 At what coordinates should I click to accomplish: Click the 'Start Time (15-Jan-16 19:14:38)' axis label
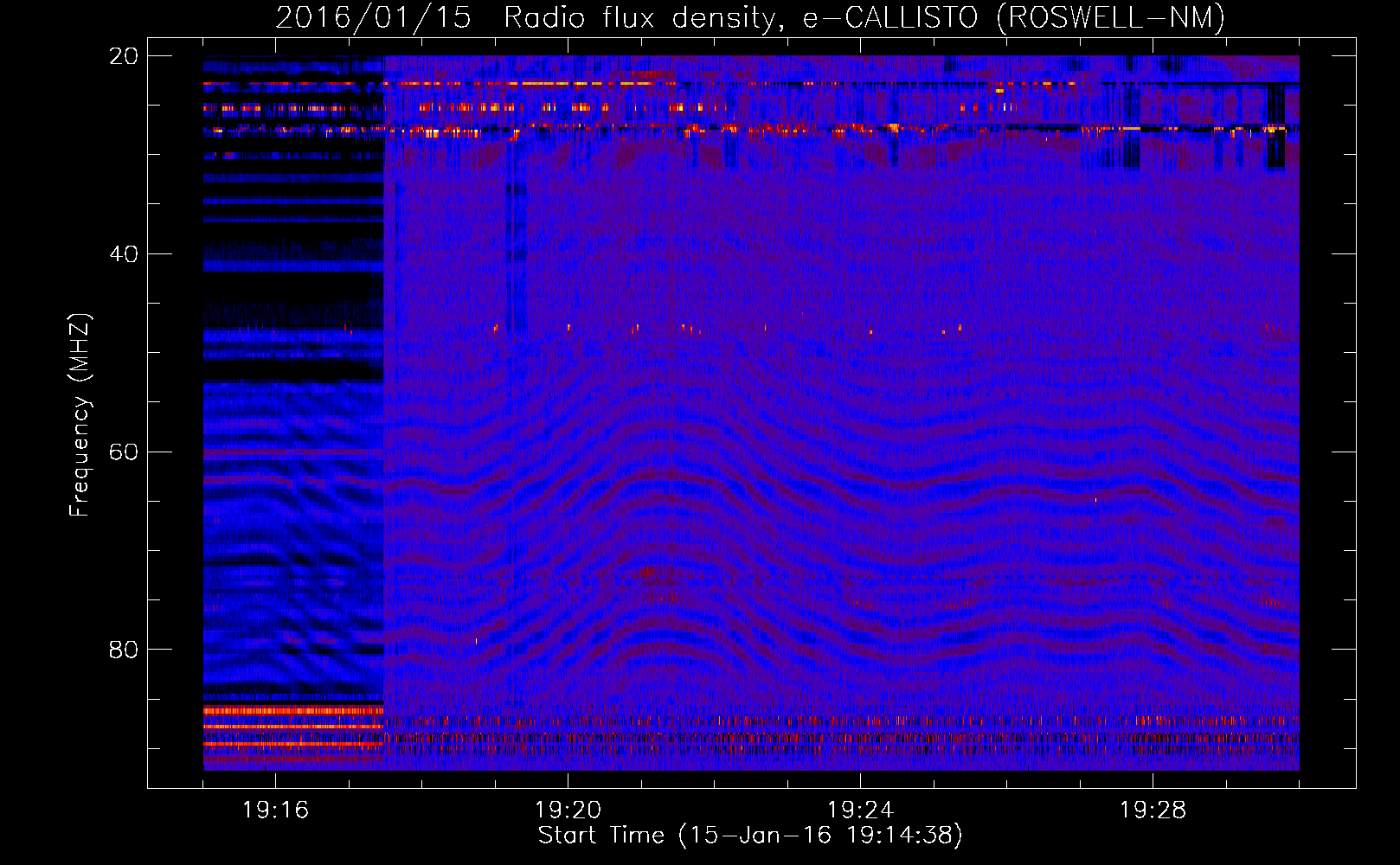(x=750, y=836)
